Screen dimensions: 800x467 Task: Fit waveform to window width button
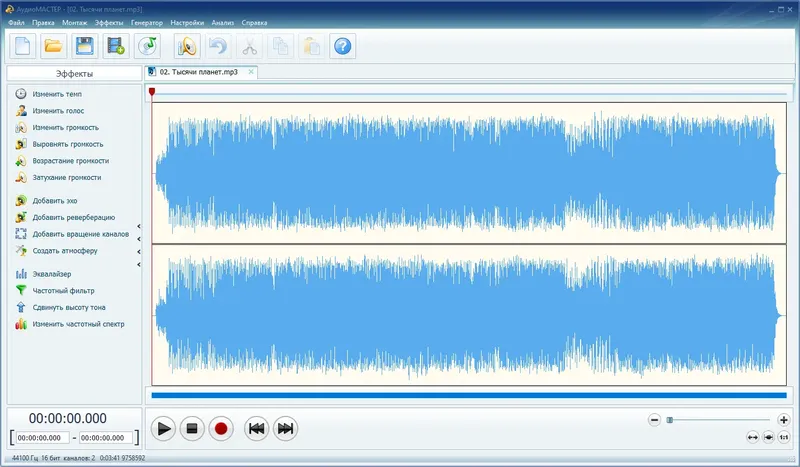click(753, 437)
